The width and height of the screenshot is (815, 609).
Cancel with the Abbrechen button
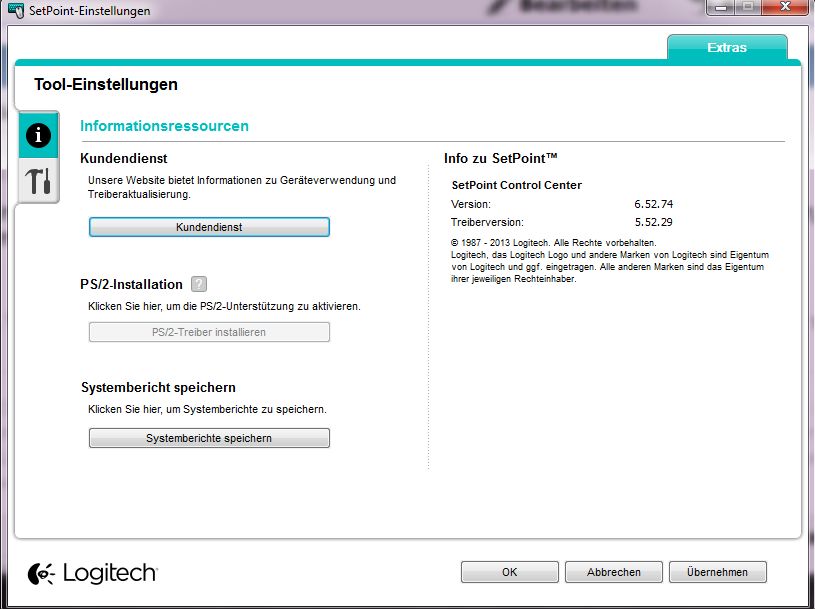pos(613,572)
